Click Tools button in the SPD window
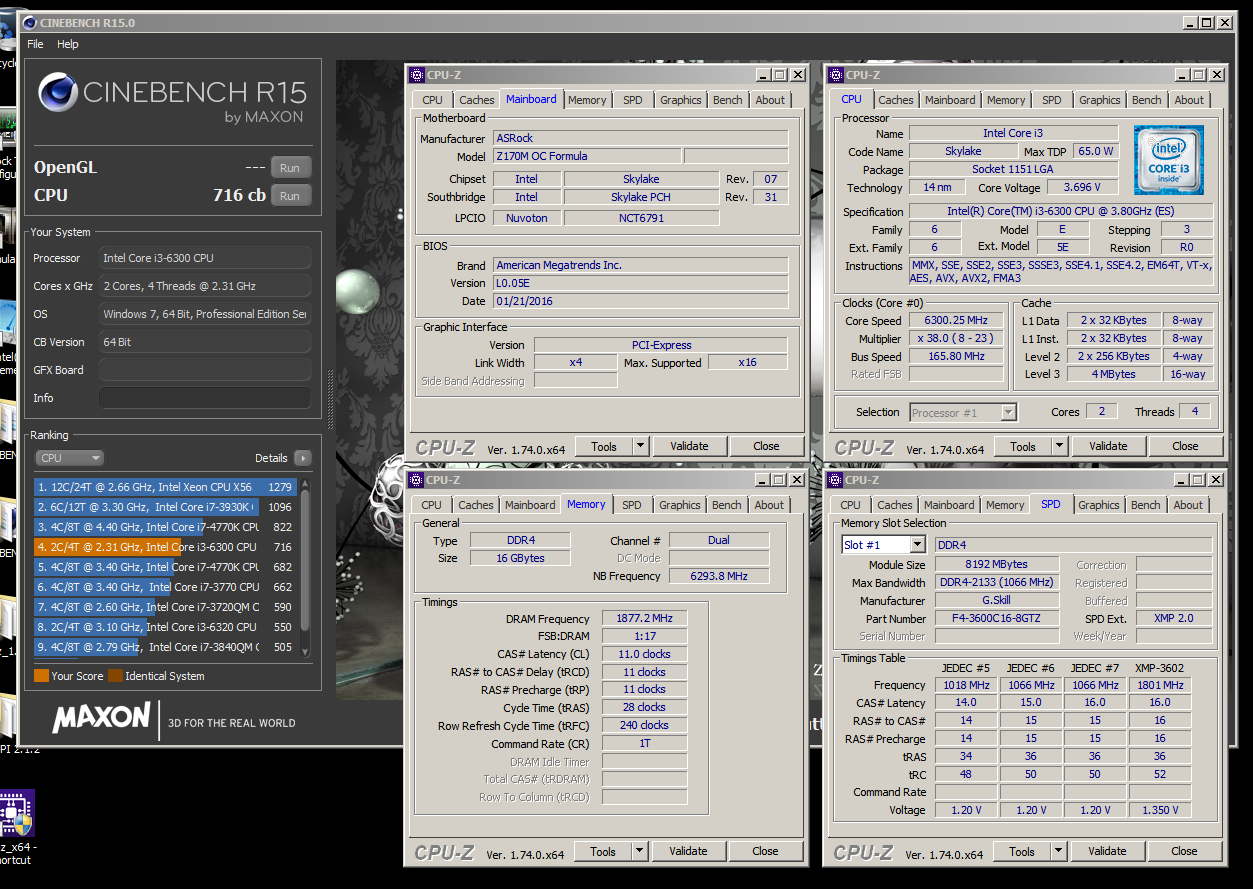 click(1022, 851)
